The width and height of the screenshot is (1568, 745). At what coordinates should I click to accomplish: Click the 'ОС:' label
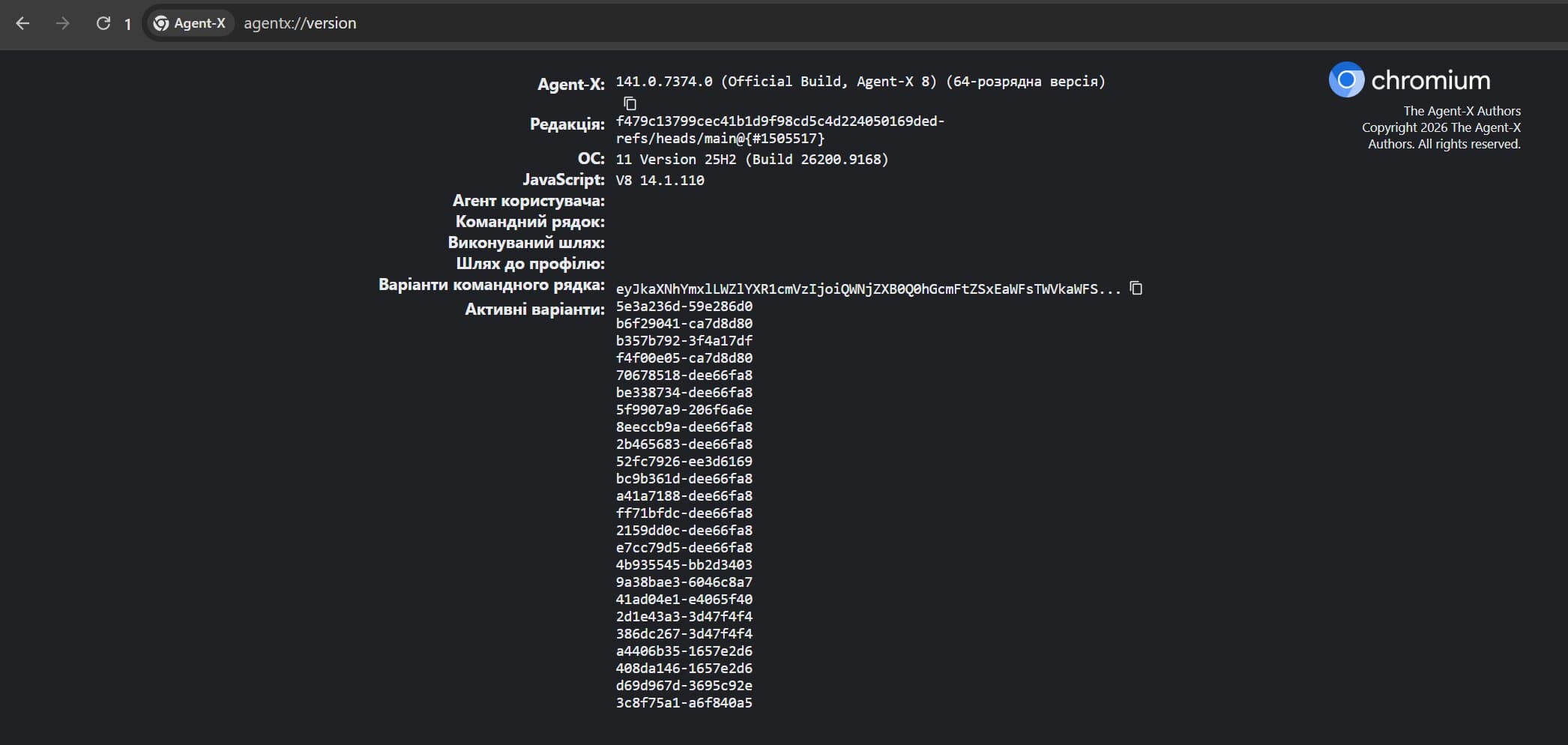(591, 159)
